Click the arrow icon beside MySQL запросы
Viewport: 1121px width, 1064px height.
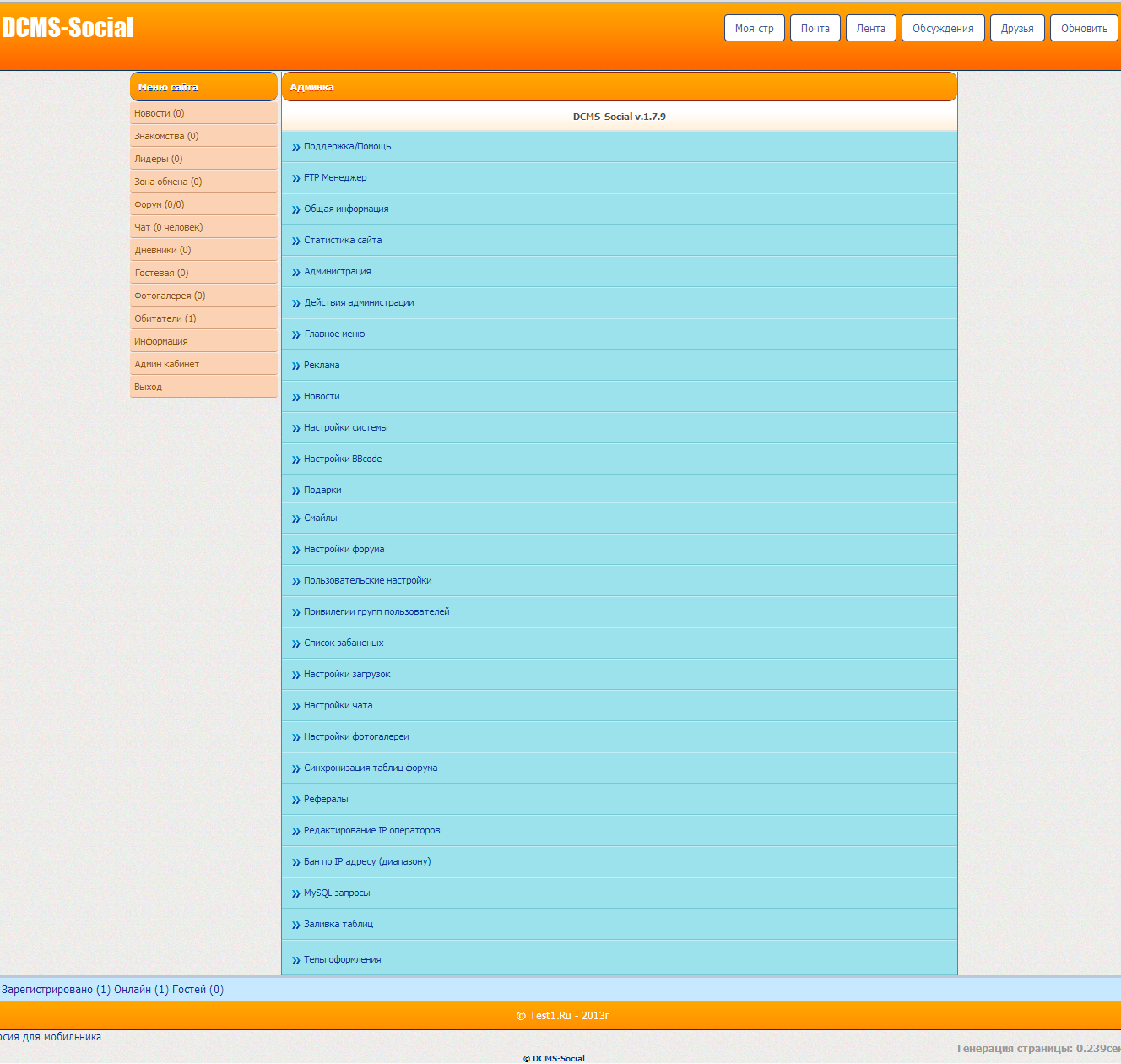tap(296, 893)
